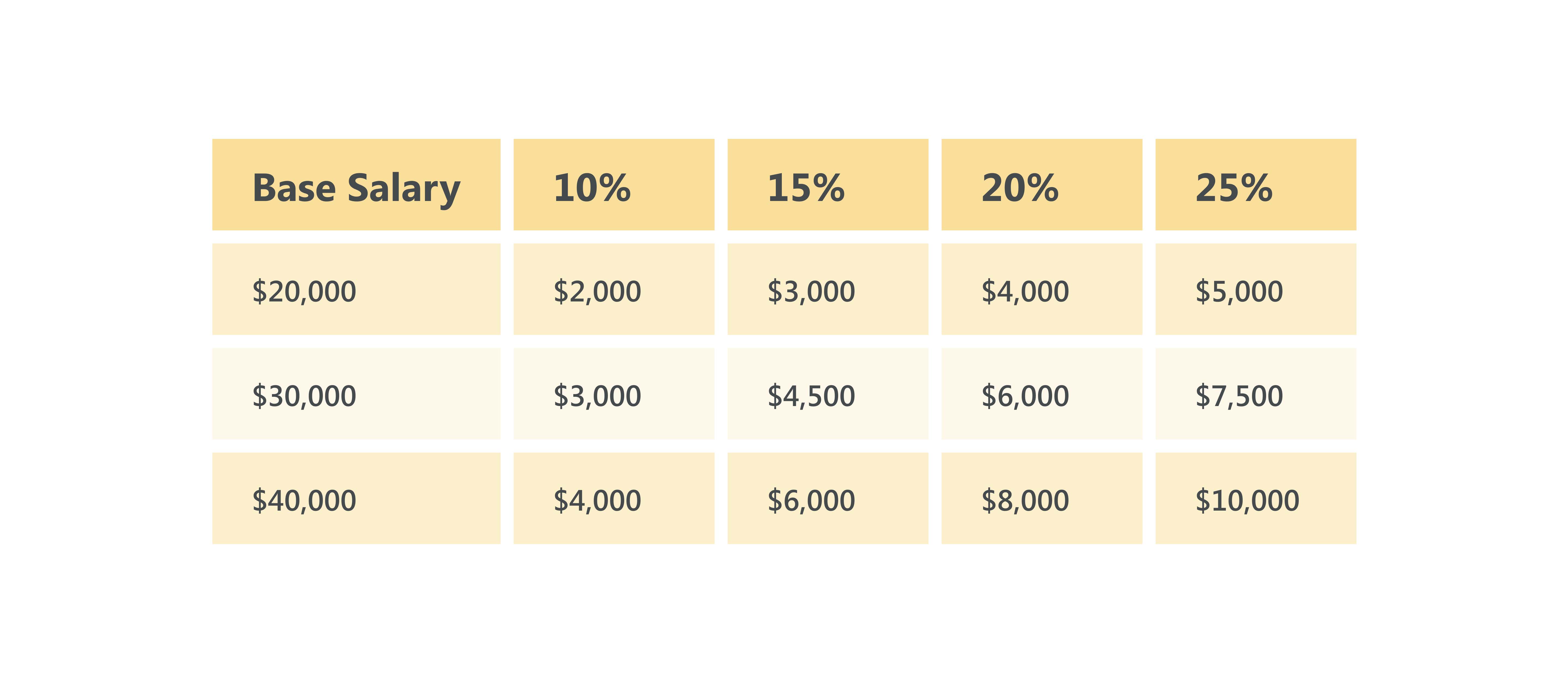Select the 10% column header
Image resolution: width=1568 pixels, height=683 pixels.
point(614,185)
